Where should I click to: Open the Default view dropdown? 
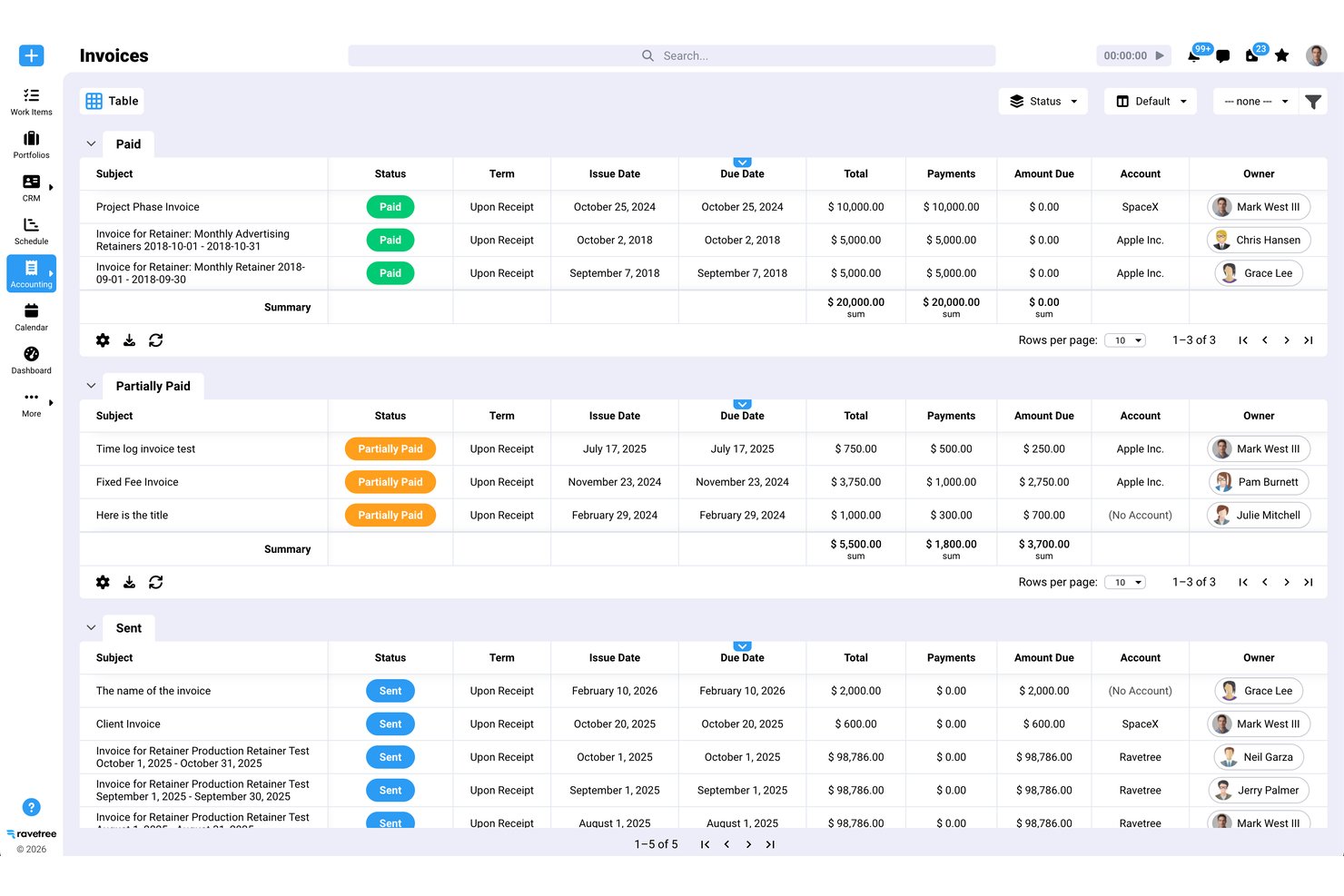coord(1151,102)
